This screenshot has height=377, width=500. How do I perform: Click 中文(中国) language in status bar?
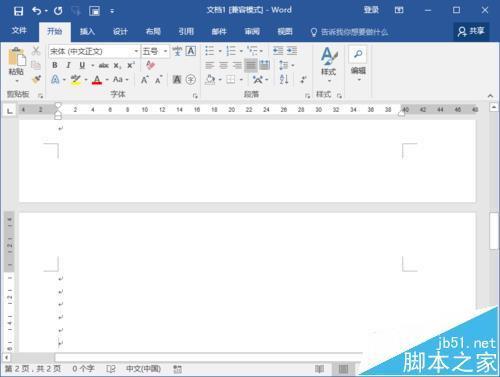pos(143,369)
